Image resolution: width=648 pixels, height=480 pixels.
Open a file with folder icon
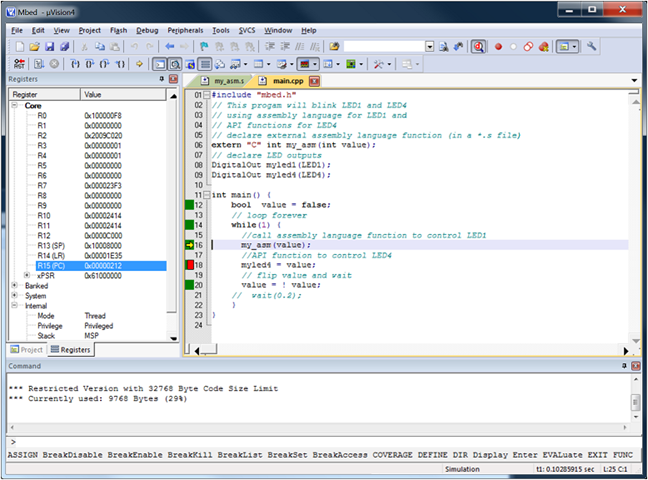click(x=34, y=47)
